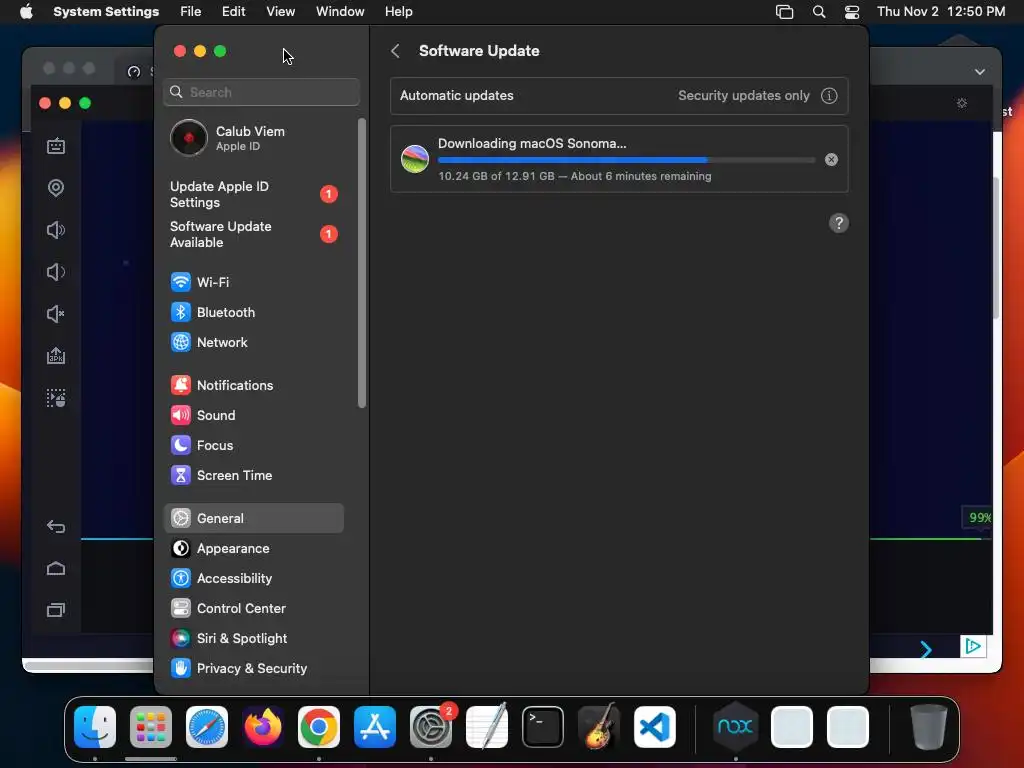Viewport: 1024px width, 768px height.
Task: Click home icon in Nox sidebar
Action: [x=56, y=569]
